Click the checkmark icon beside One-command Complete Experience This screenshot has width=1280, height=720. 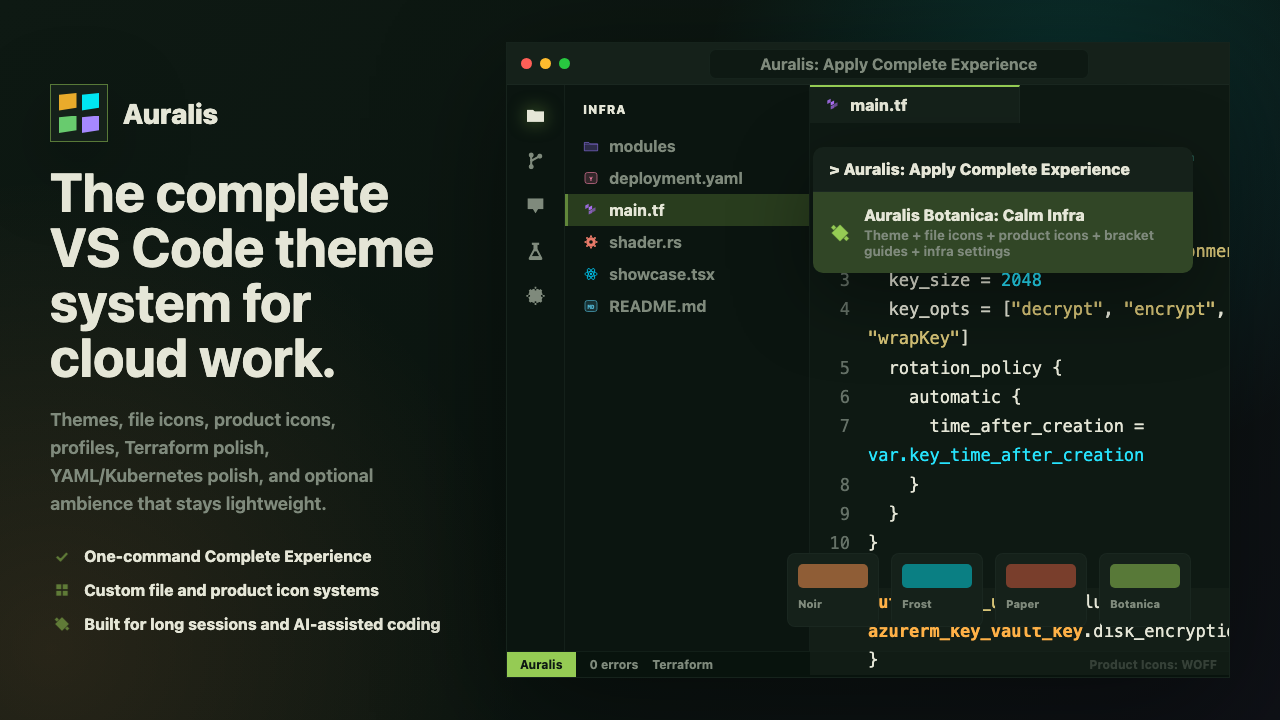click(x=62, y=557)
